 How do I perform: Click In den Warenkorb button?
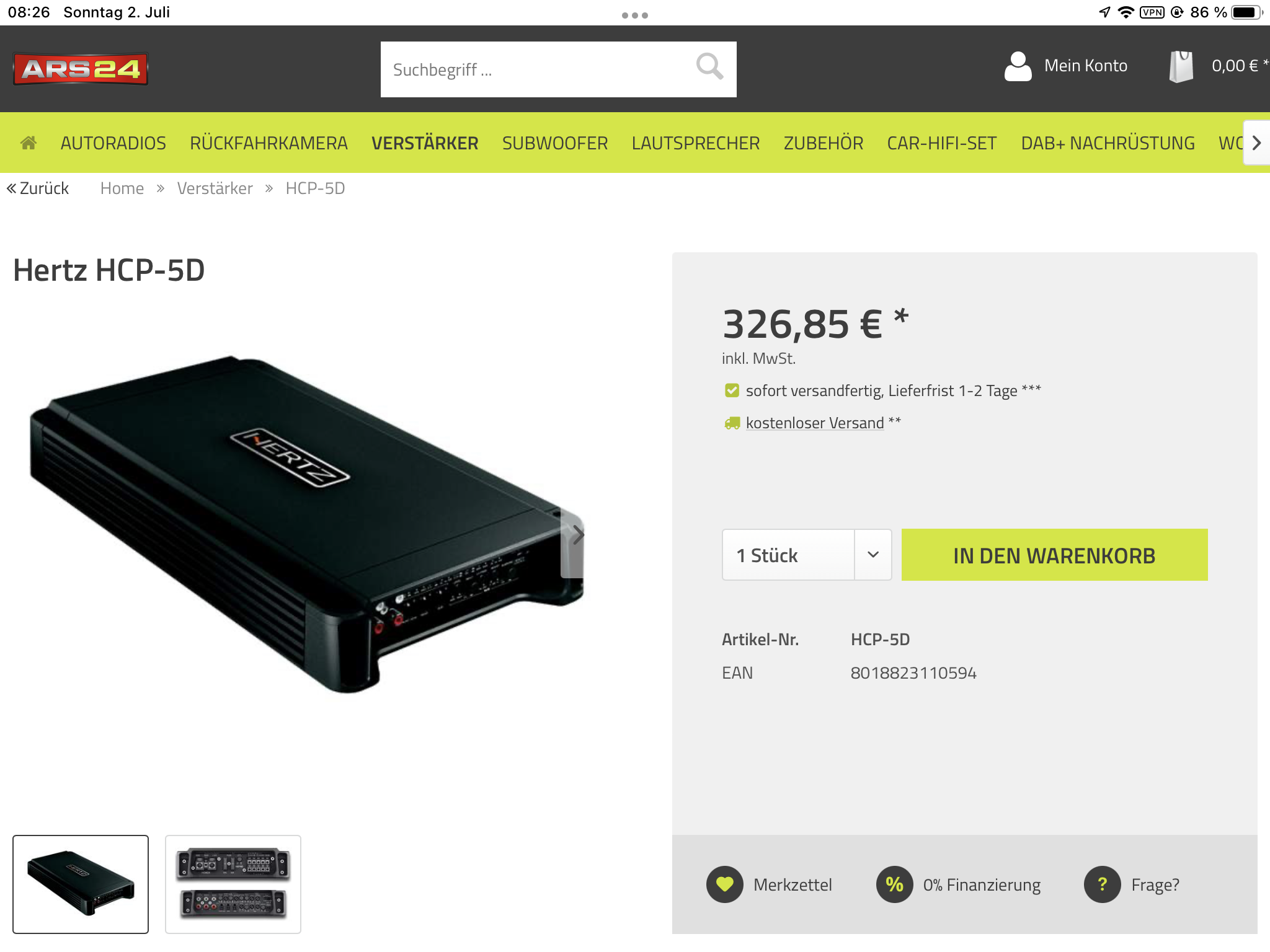[1054, 555]
